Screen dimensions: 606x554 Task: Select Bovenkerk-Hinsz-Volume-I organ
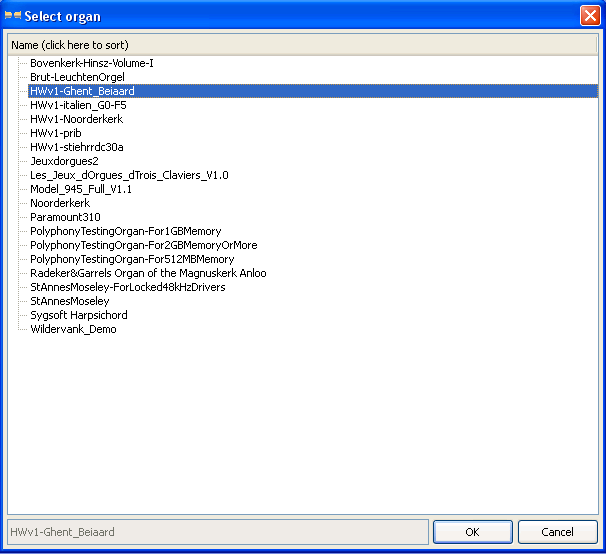pyautogui.click(x=92, y=63)
